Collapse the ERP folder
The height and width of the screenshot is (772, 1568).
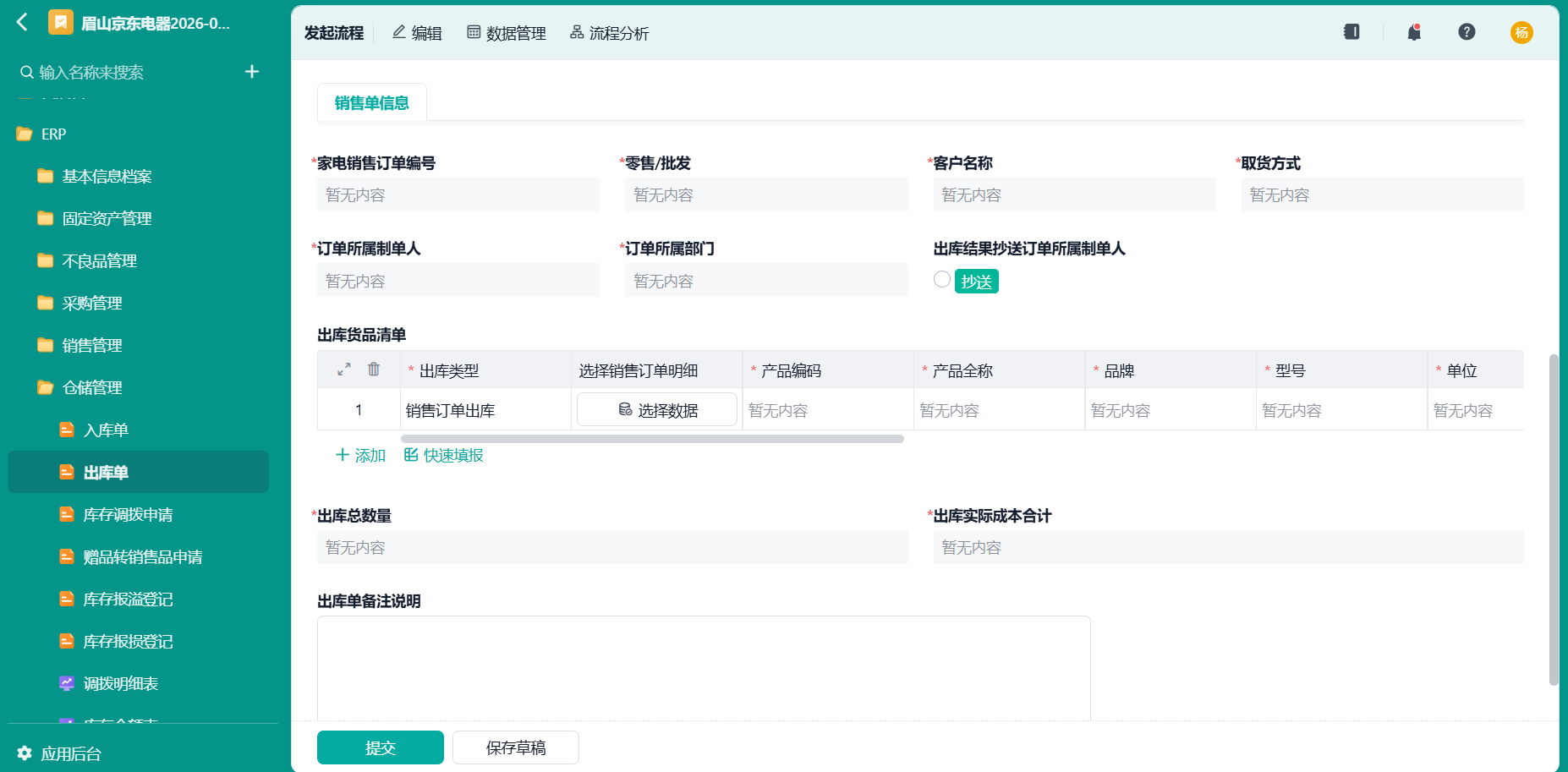[25, 134]
